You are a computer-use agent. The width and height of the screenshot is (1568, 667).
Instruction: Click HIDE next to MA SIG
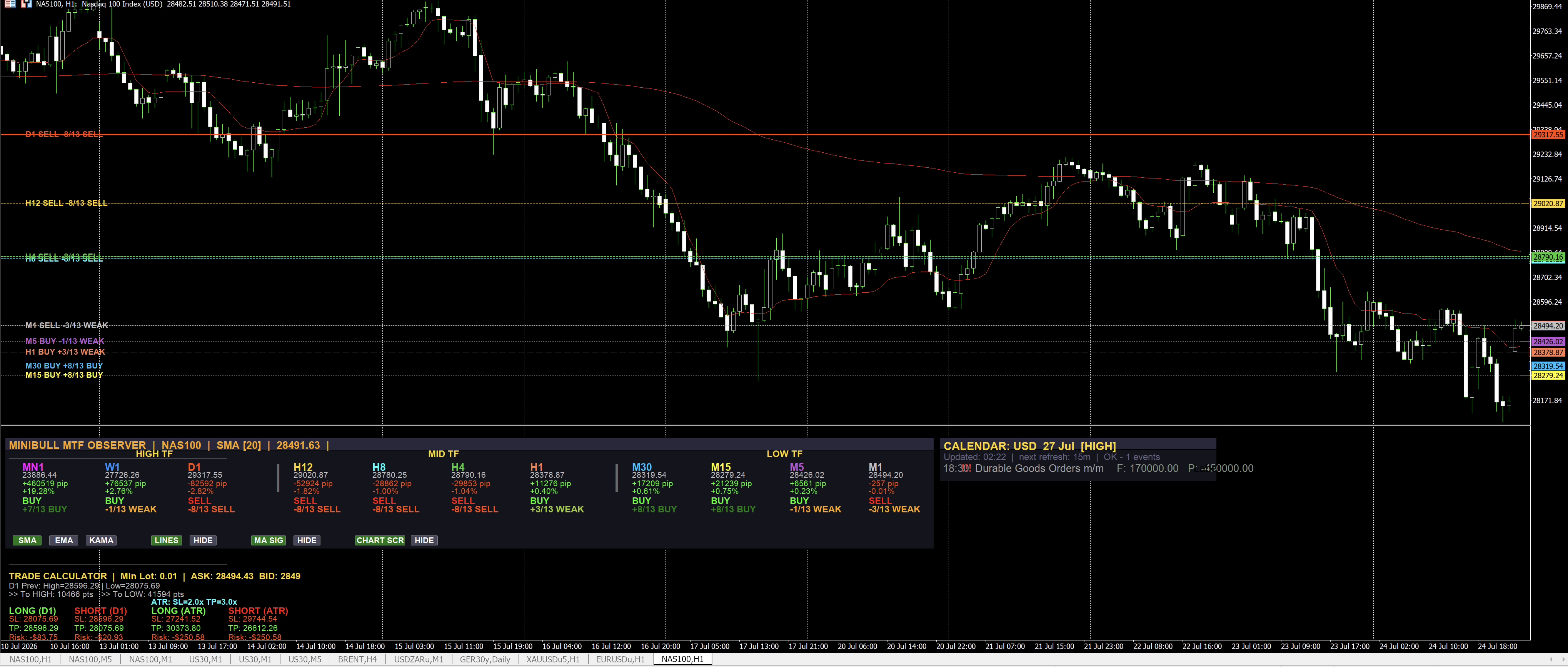[x=307, y=540]
